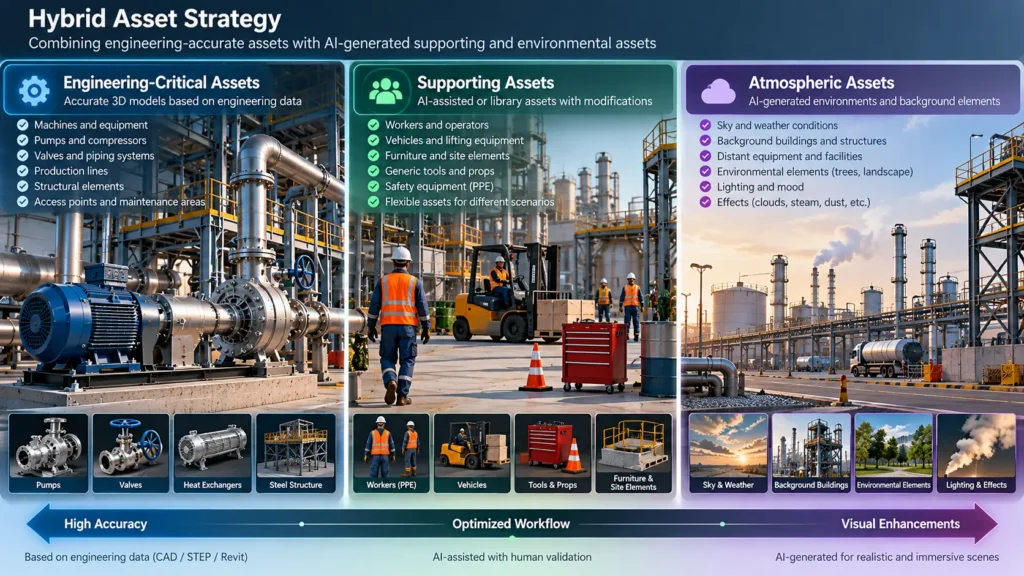This screenshot has width=1024, height=576.
Task: Click the checkmark next to Access points and maintenance areas
Action: (x=22, y=202)
